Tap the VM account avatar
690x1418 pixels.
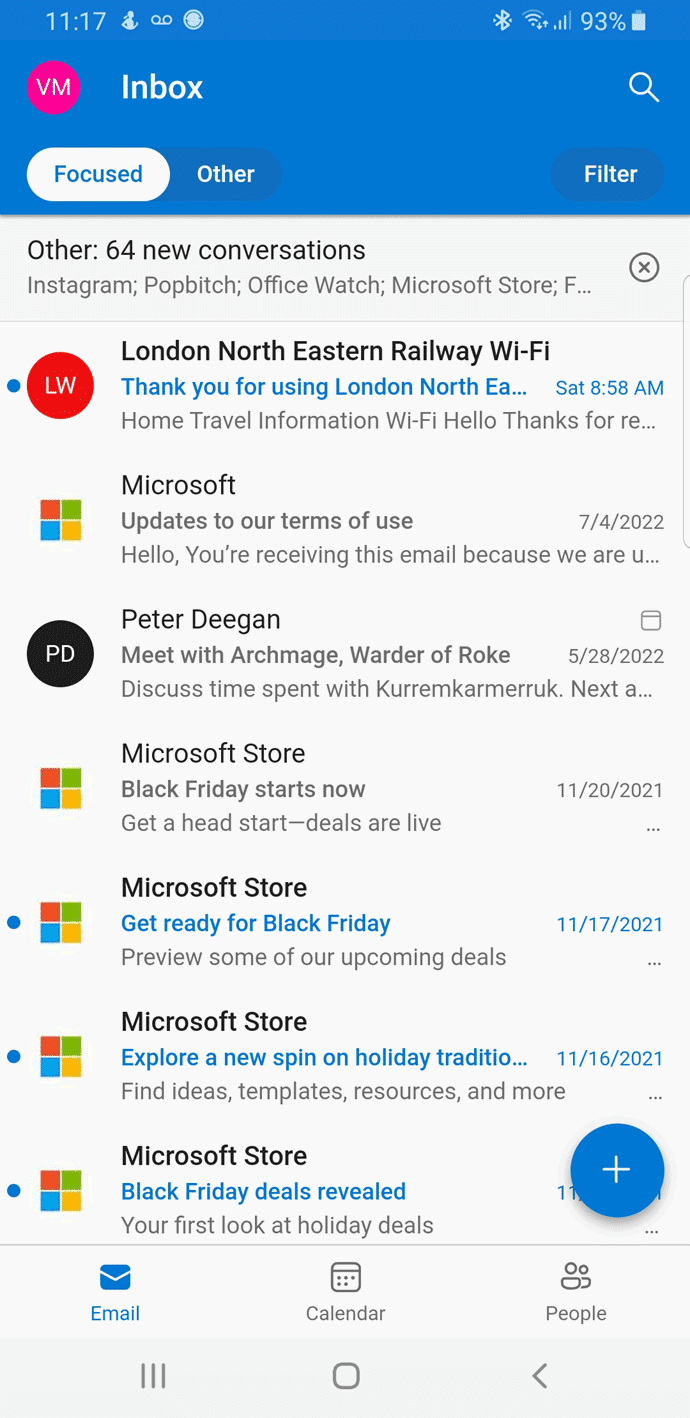(53, 88)
